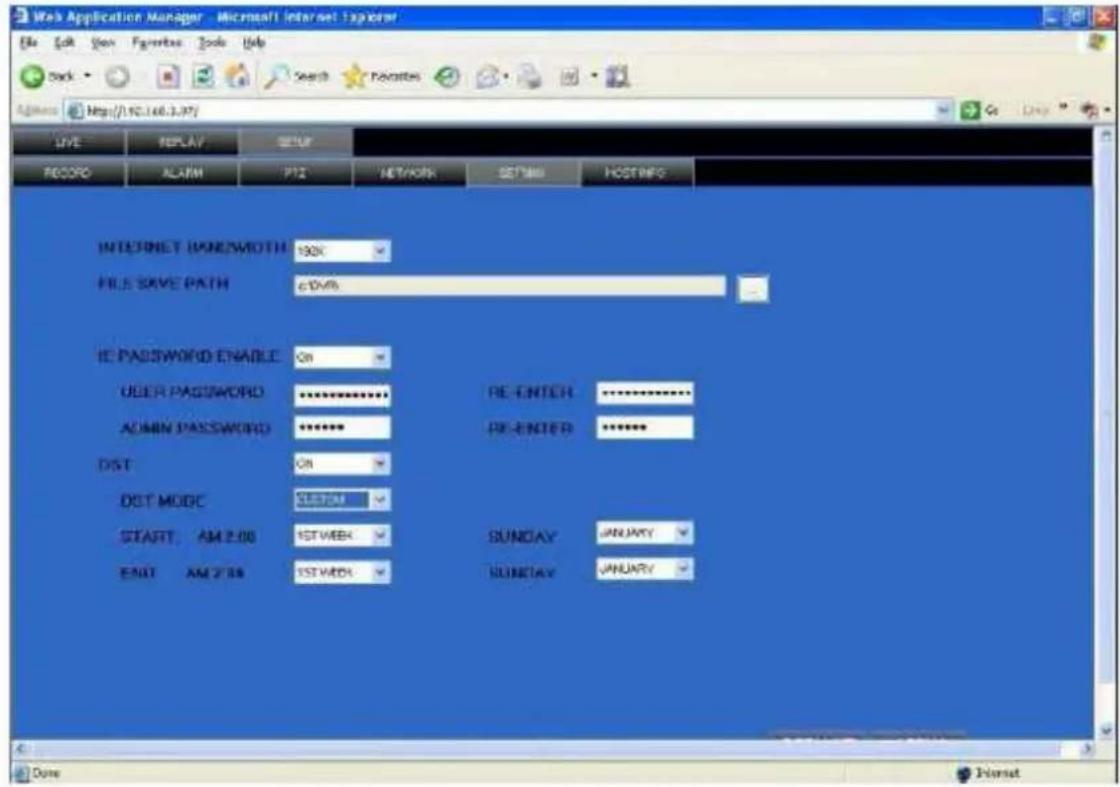This screenshot has width=1120, height=787.
Task: Select the SETUP tab
Action: click(296, 142)
